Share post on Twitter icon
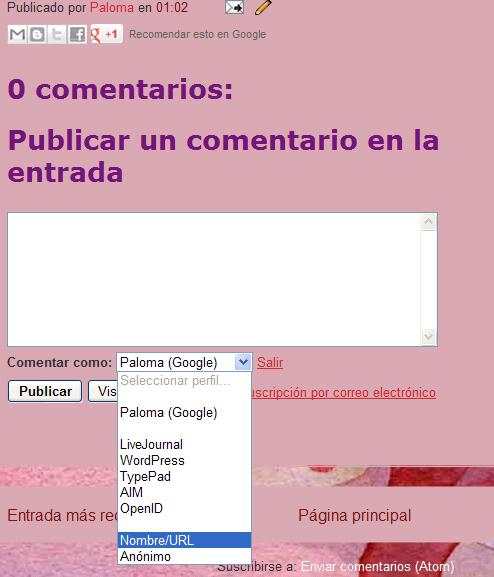The height and width of the screenshot is (577, 494). click(57, 35)
